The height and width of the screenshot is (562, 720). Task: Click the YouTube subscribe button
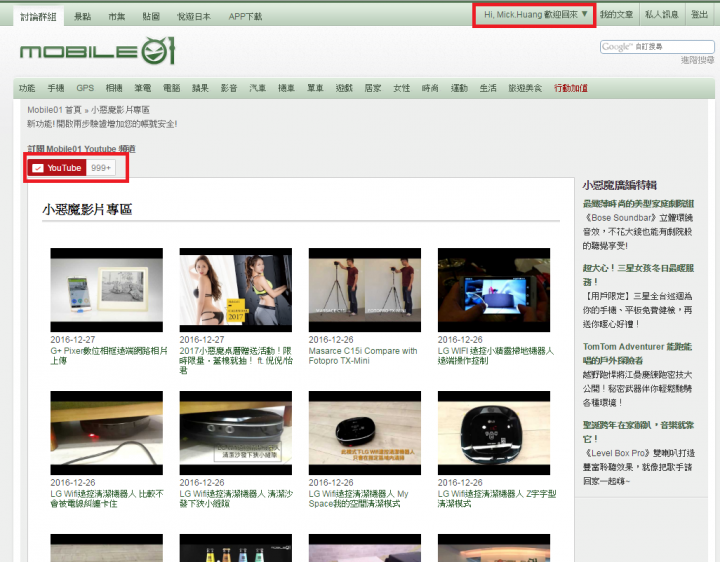tap(57, 168)
